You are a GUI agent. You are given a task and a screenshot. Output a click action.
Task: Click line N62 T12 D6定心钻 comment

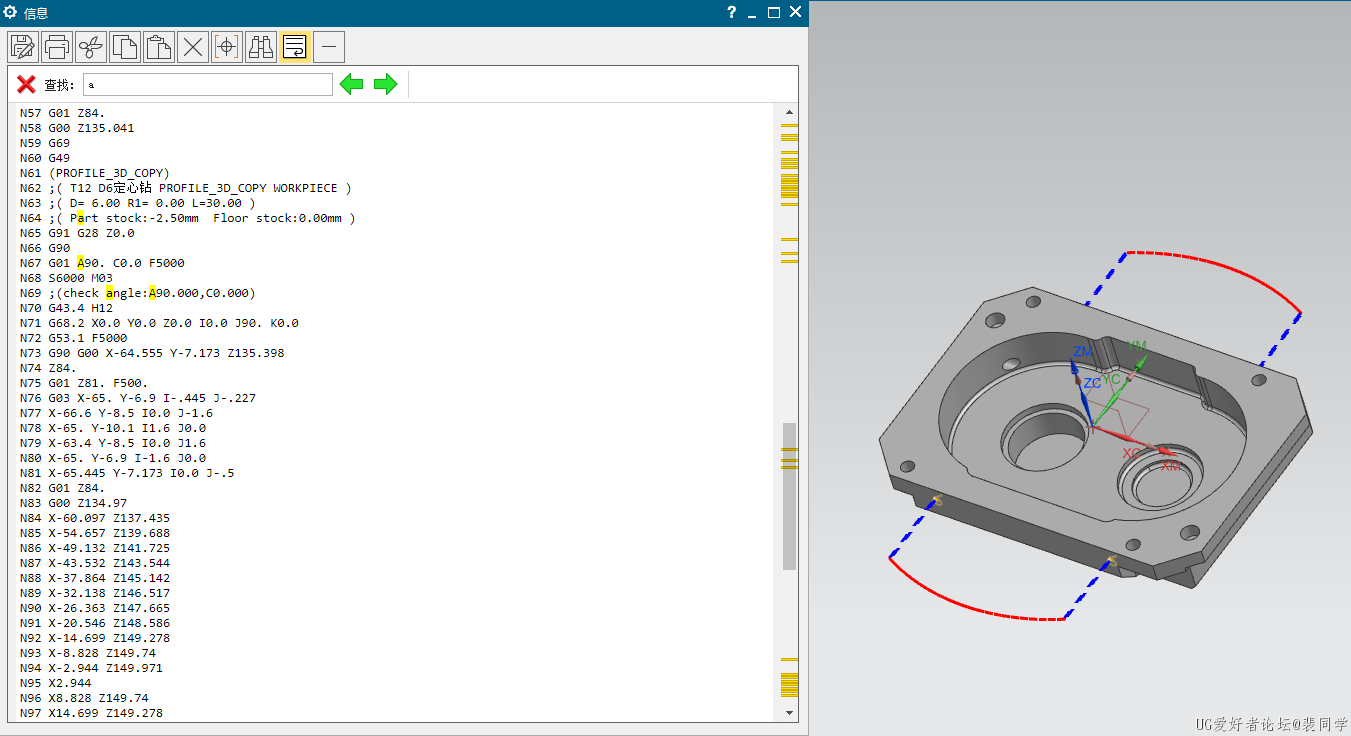tap(186, 188)
